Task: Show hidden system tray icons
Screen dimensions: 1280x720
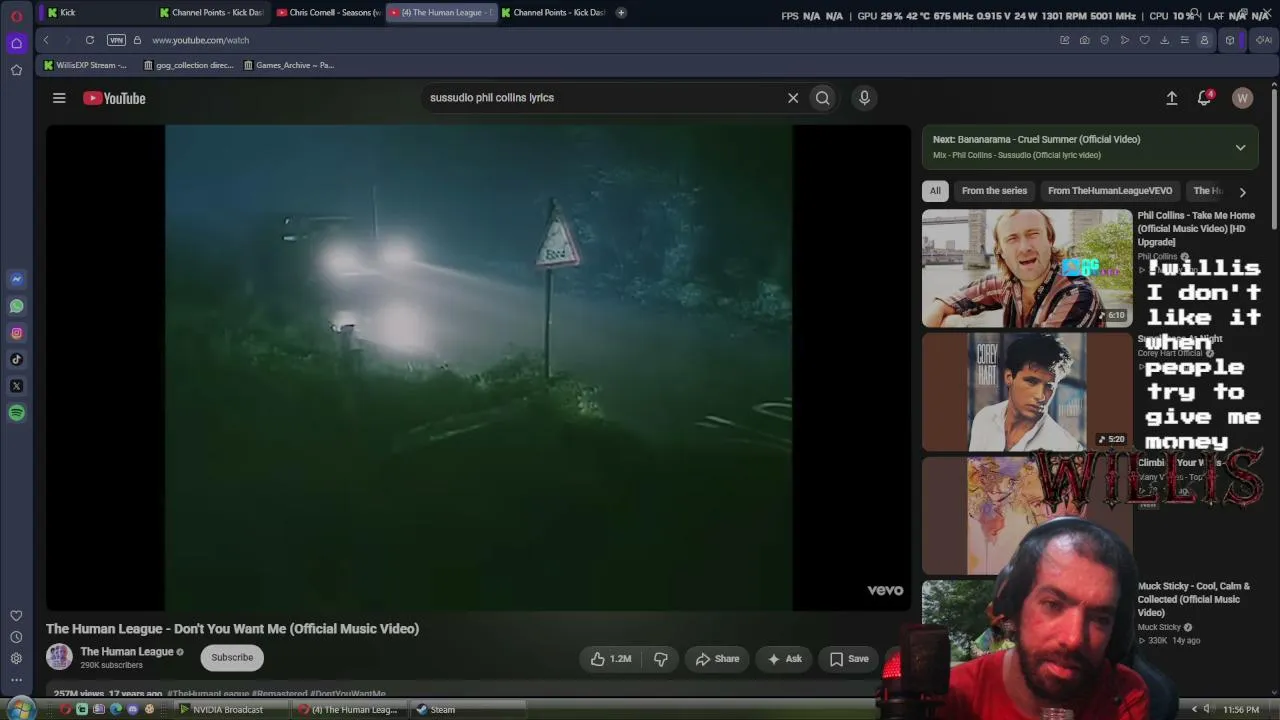Action: click(1194, 710)
